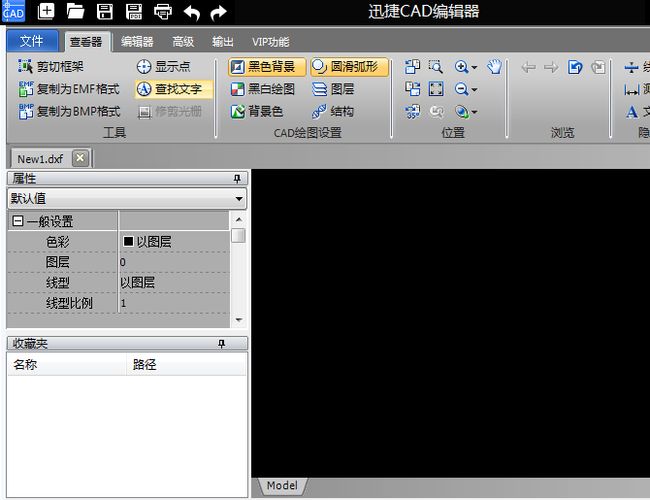Open the zoom out dropdown arrow
The width and height of the screenshot is (650, 500).
click(x=474, y=90)
